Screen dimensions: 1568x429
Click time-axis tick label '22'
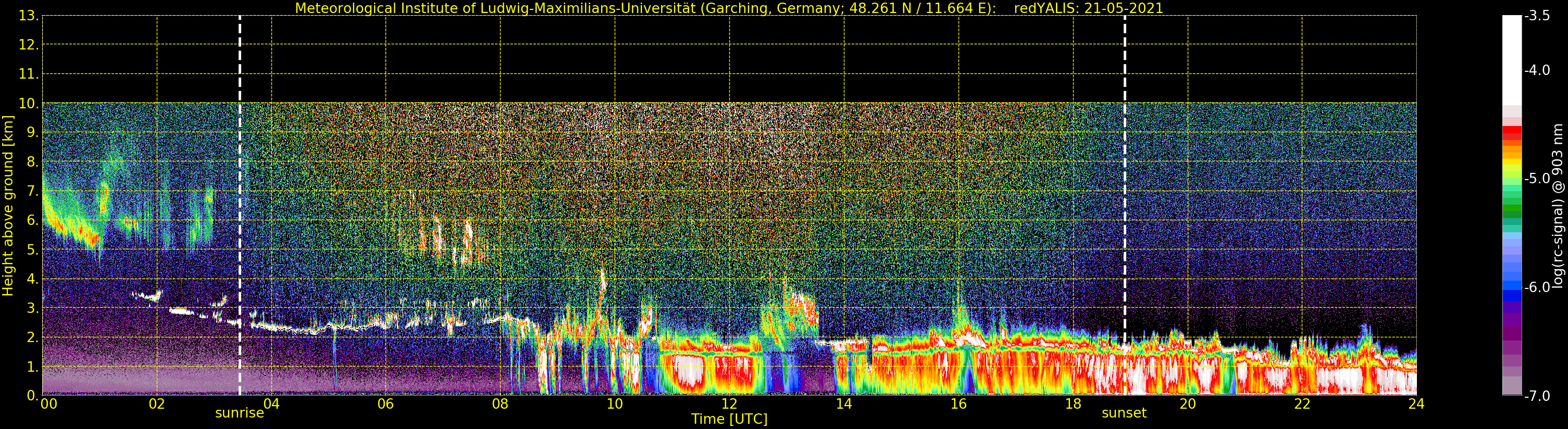1302,404
